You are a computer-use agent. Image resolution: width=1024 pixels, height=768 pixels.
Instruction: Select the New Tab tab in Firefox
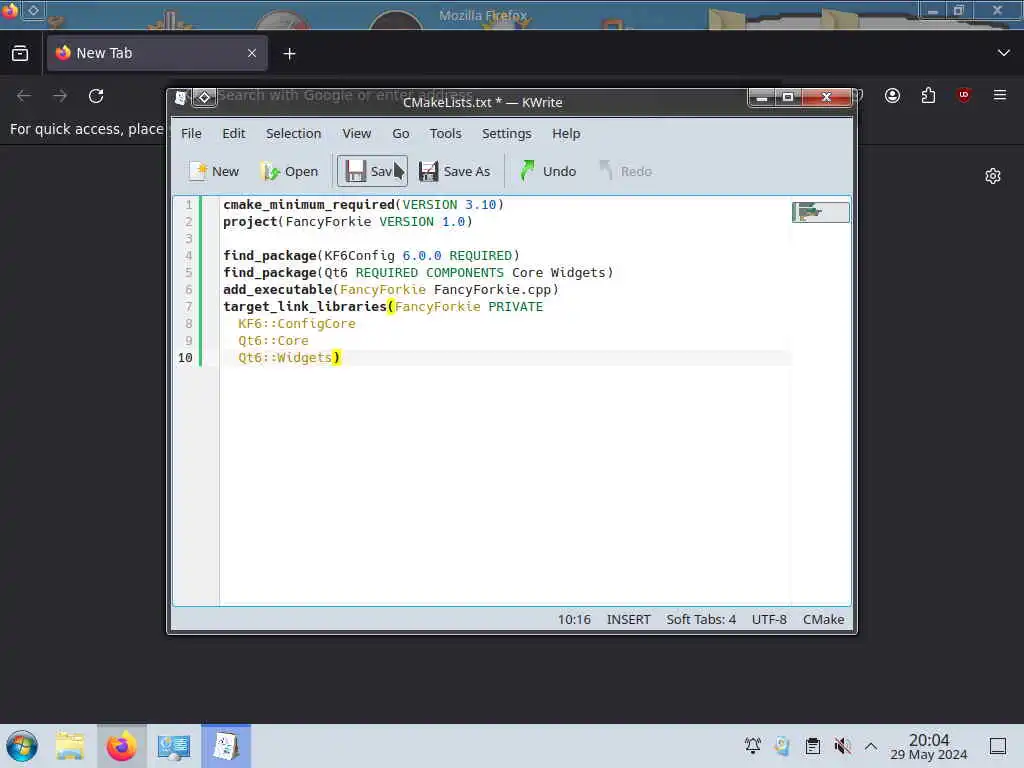coord(157,53)
